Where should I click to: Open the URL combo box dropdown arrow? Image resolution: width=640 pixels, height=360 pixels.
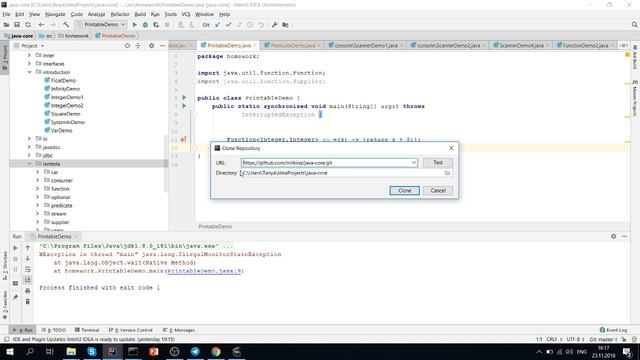[413, 162]
